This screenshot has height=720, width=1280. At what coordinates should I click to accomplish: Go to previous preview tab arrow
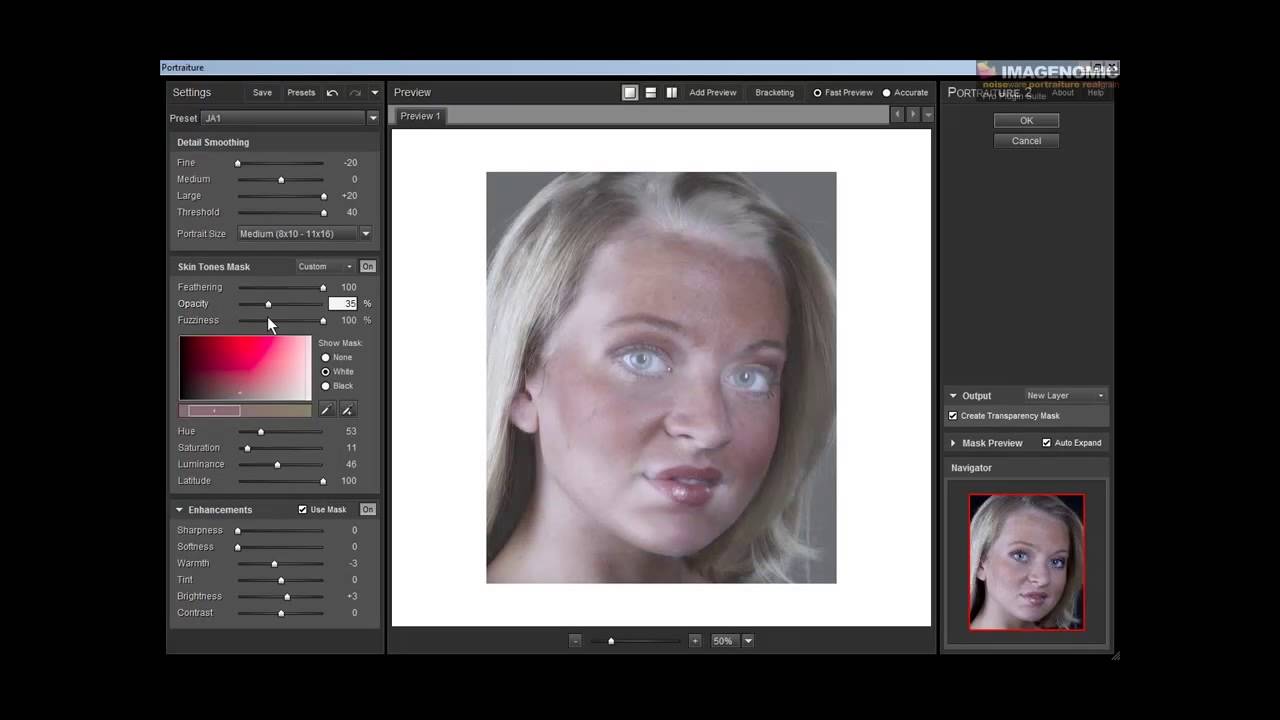[x=897, y=116]
